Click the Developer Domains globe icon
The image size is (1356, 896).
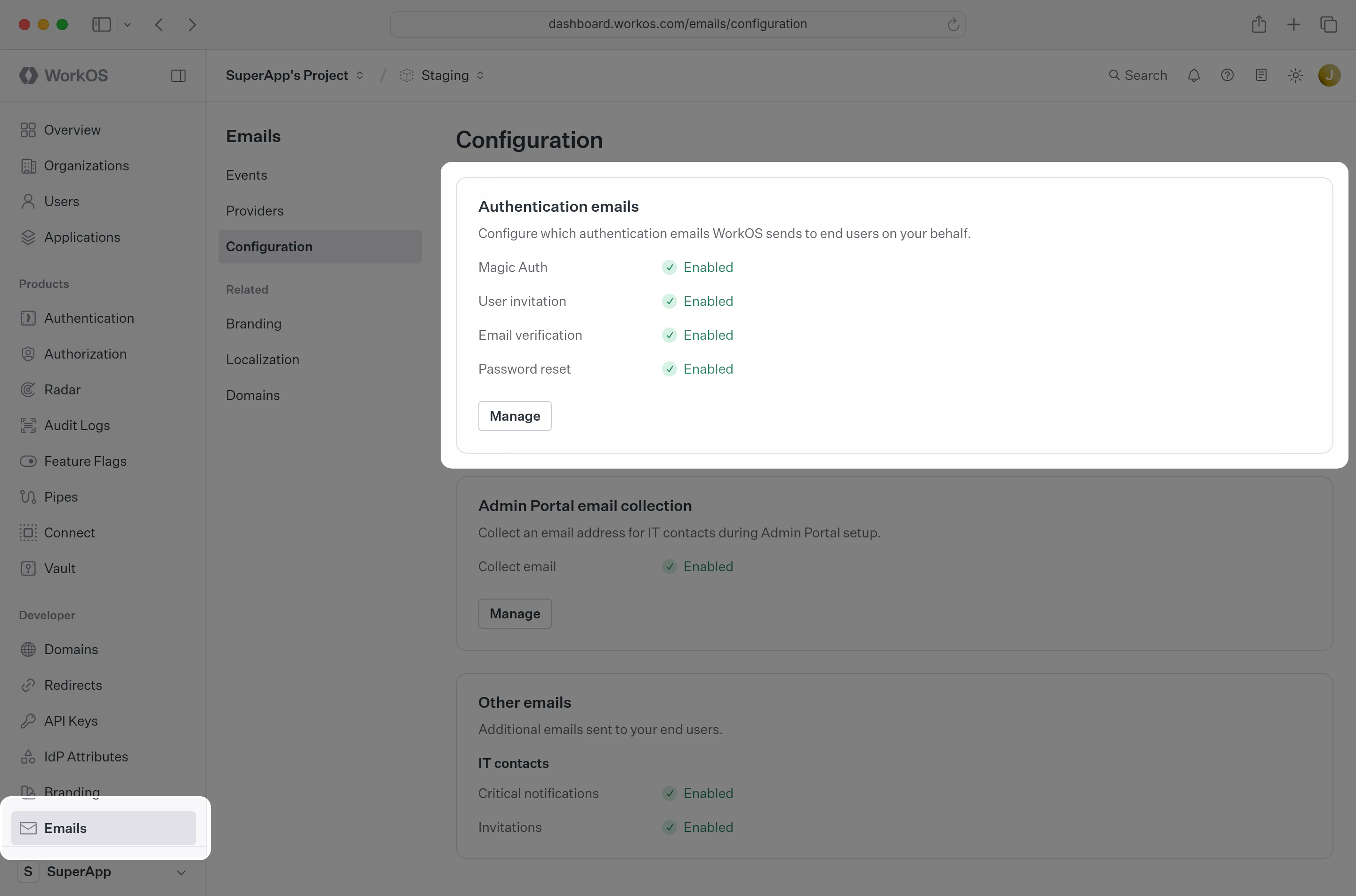28,649
